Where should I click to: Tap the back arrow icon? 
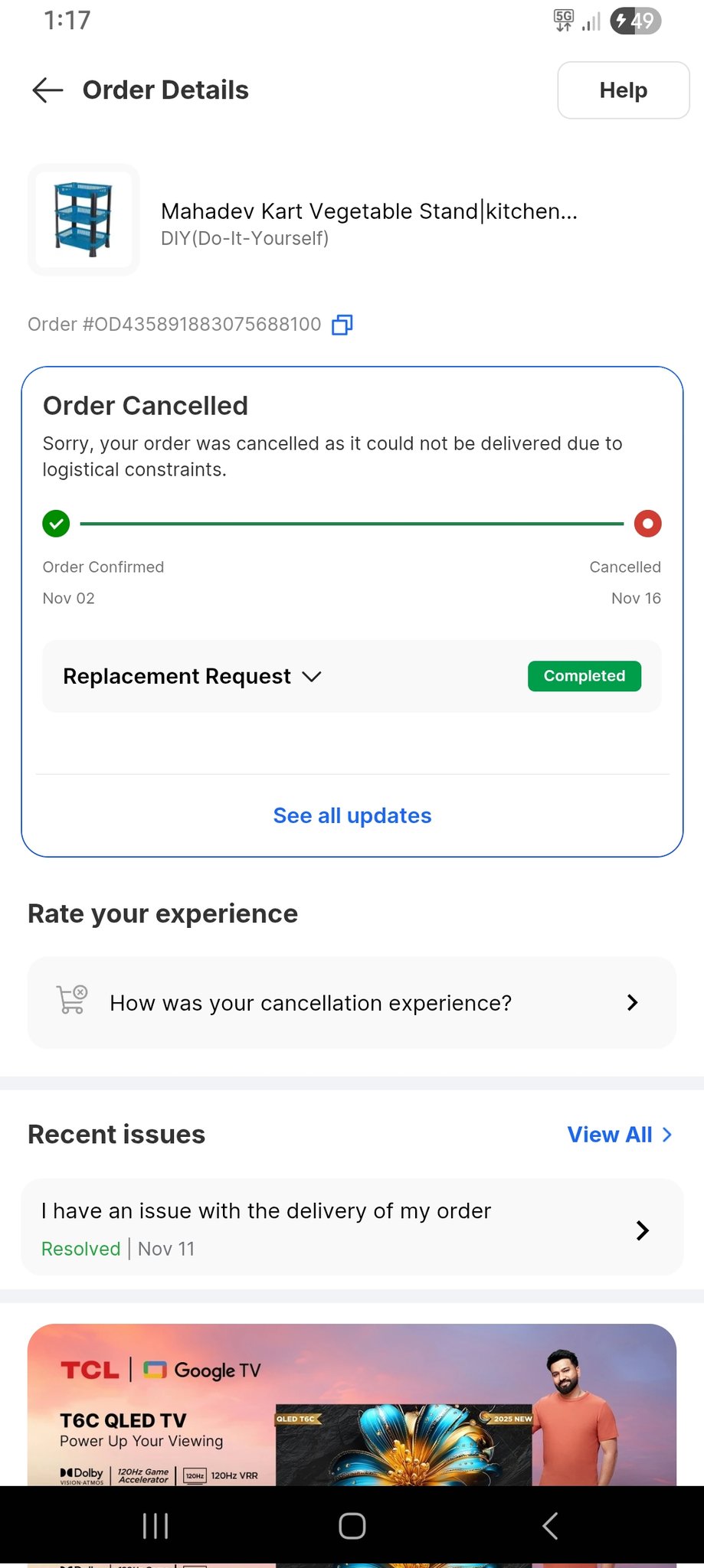pos(47,90)
